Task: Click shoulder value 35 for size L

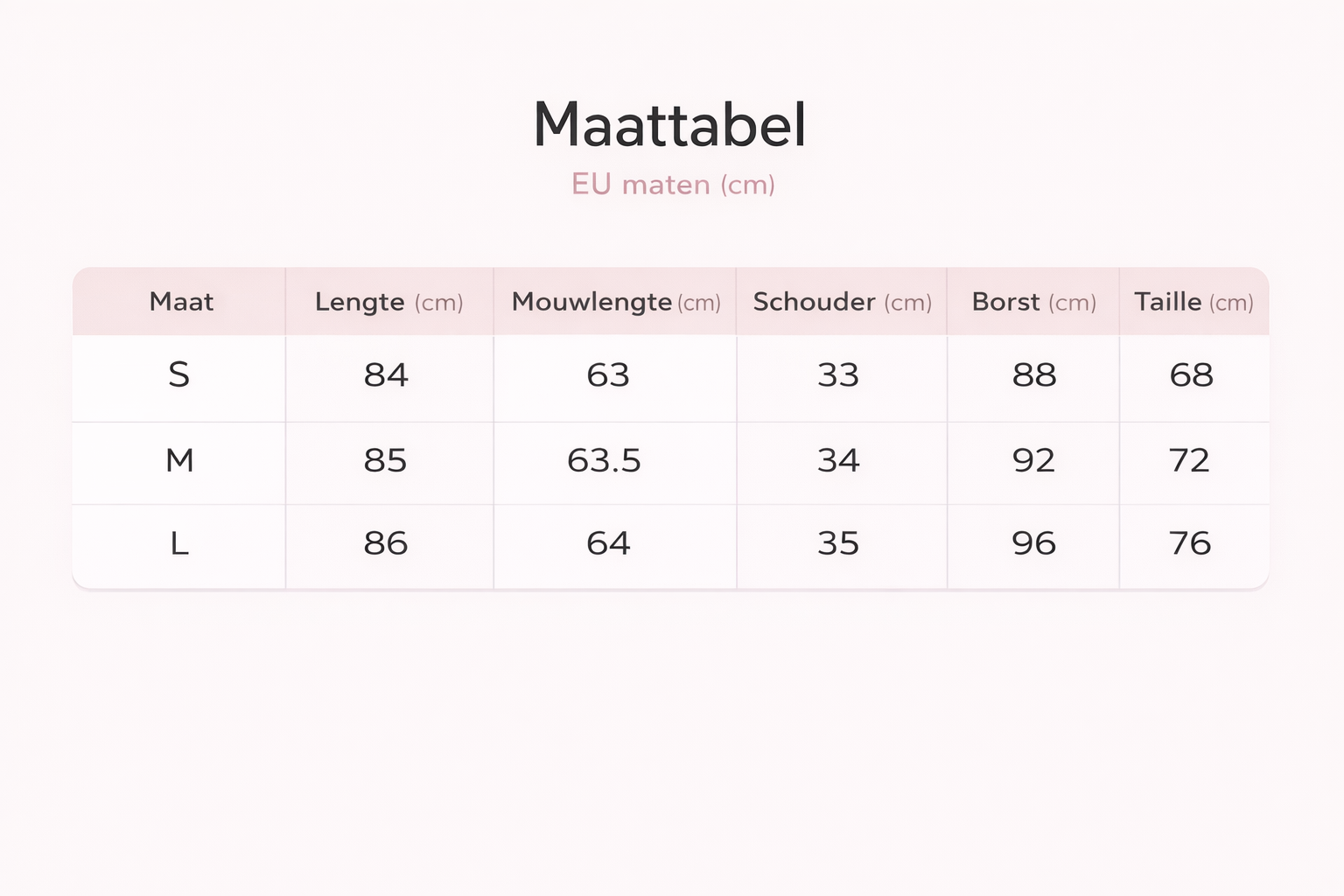Action: (838, 543)
